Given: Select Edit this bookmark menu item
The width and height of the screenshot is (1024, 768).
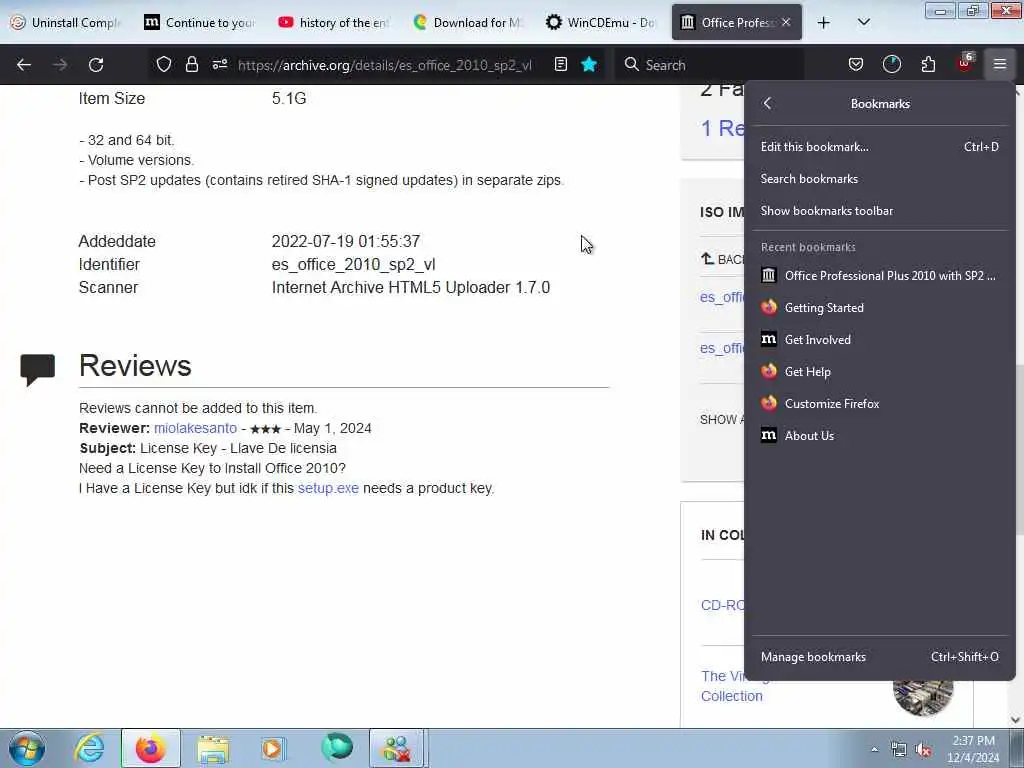Looking at the screenshot, I should [x=880, y=147].
